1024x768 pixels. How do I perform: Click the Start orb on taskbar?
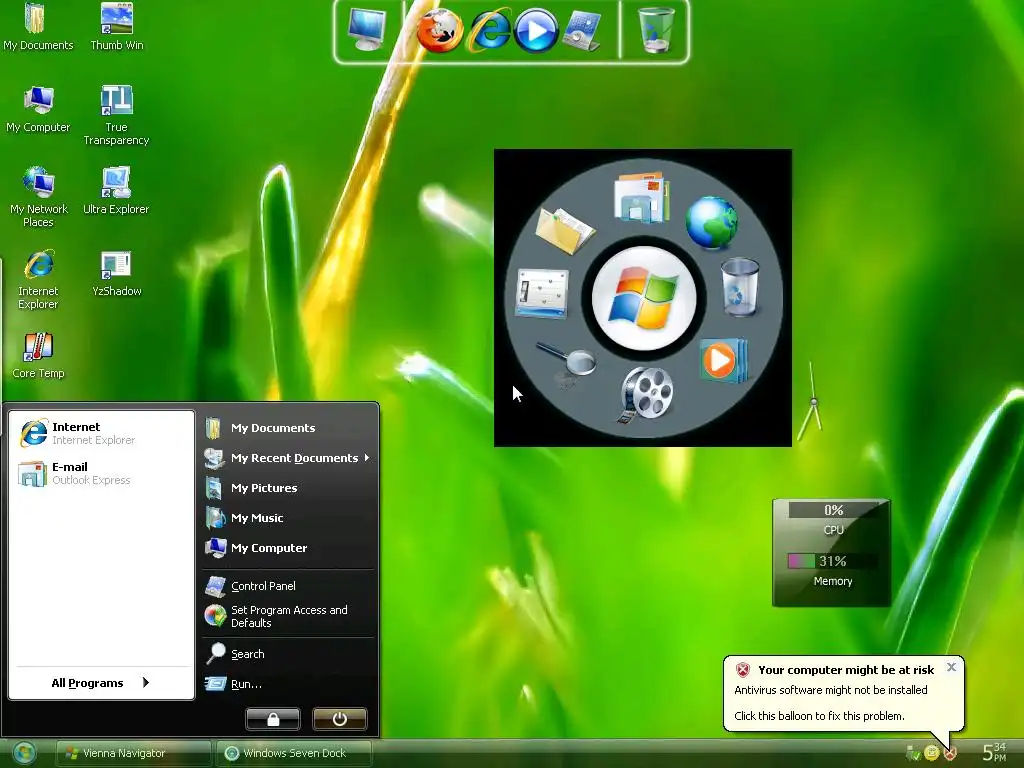[24, 754]
